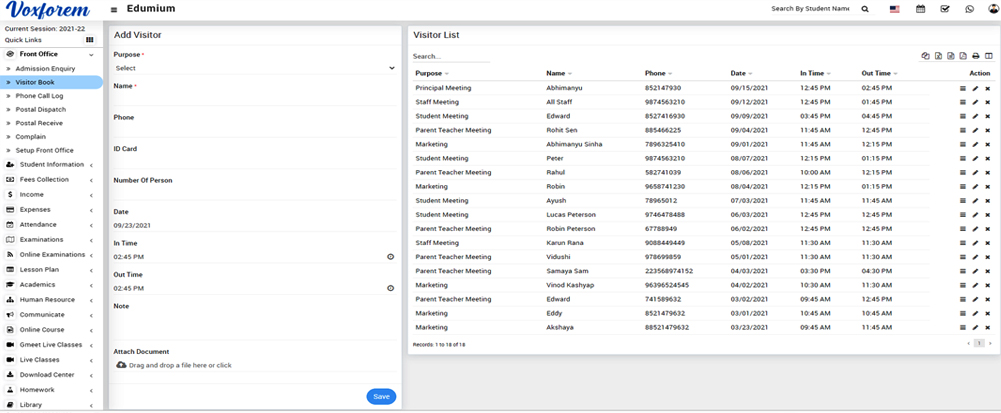This screenshot has height=413, width=1001.
Task: Click the visitor list Search field
Action: (x=450, y=57)
